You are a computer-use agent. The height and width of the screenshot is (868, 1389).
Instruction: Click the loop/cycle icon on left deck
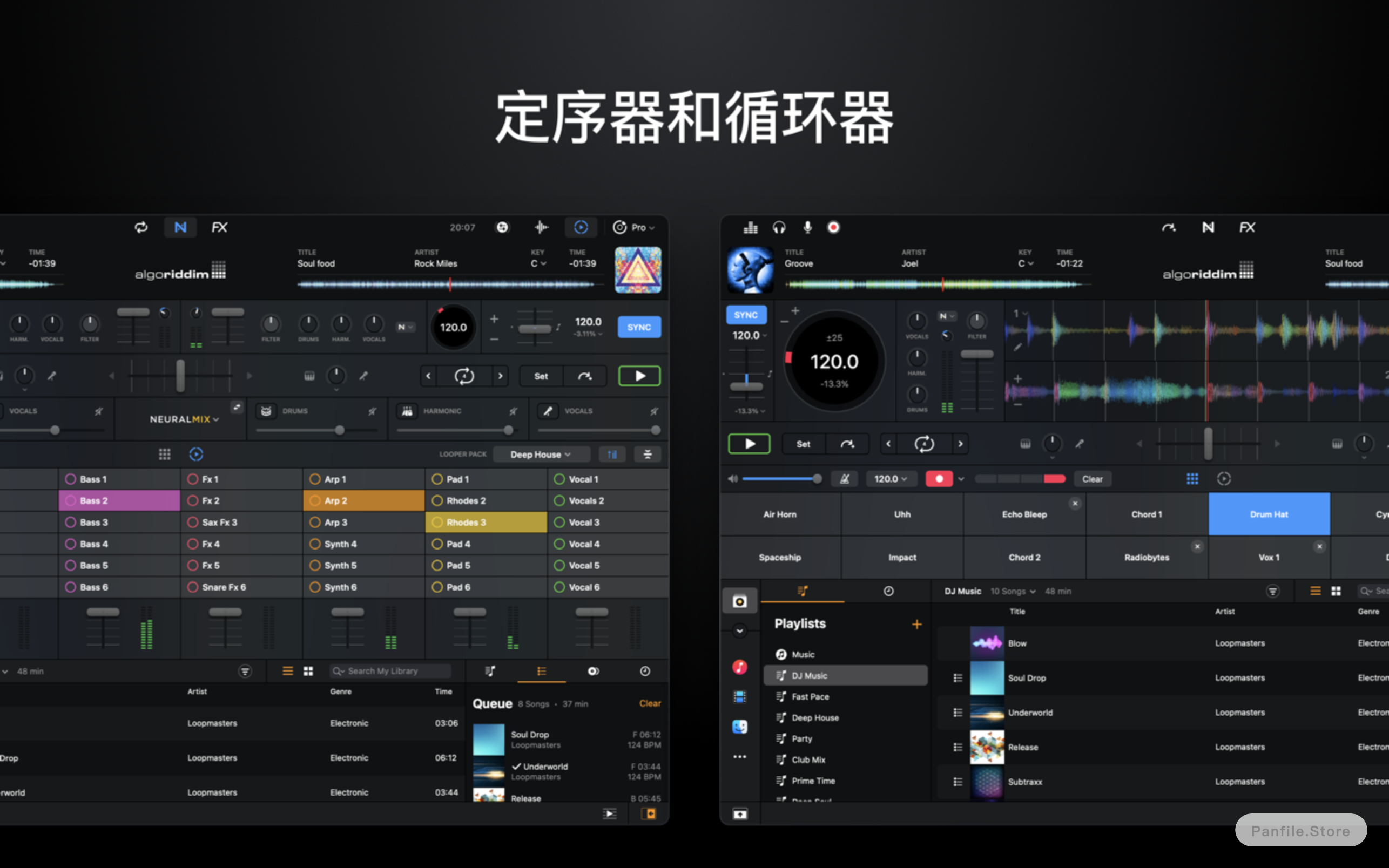464,376
